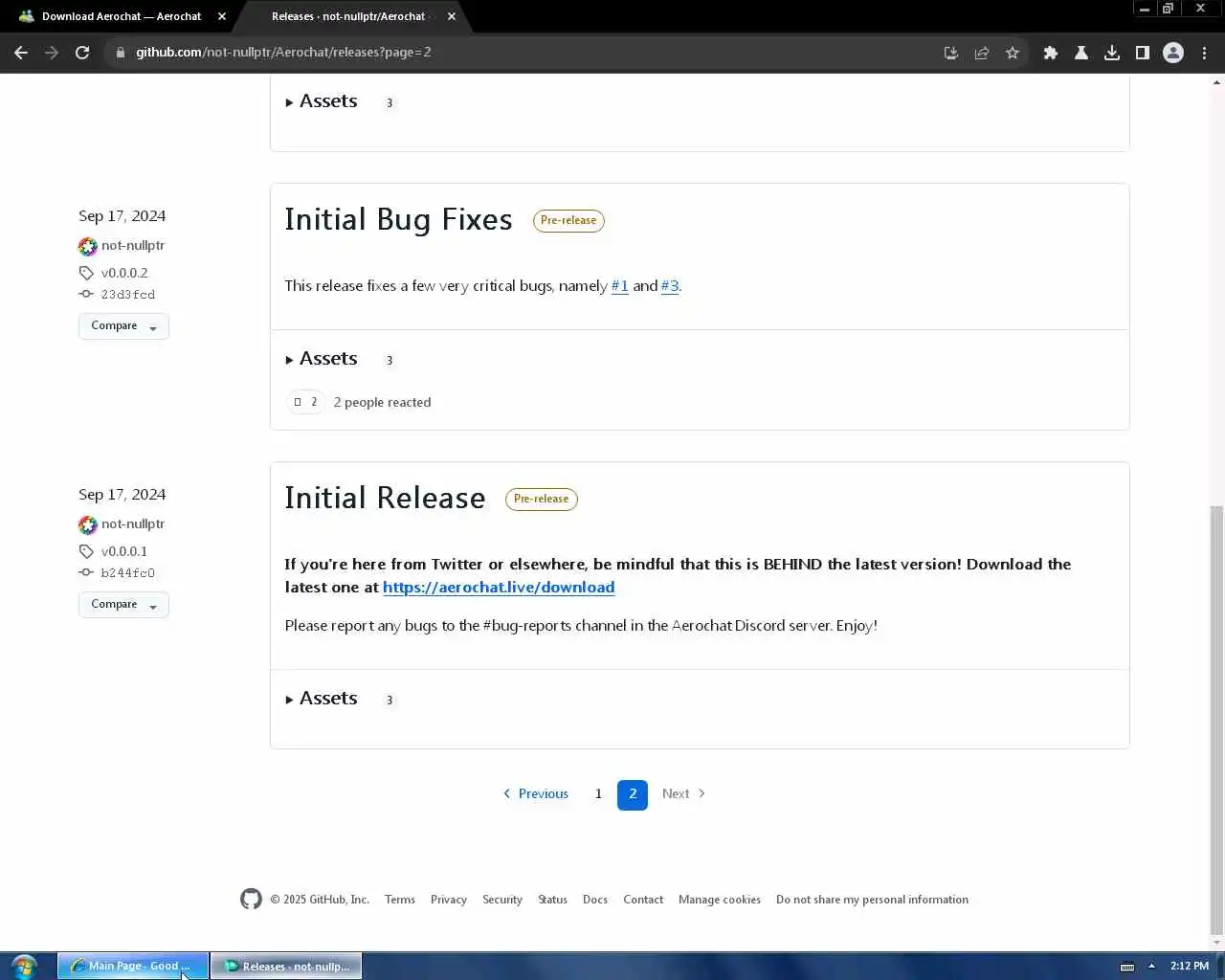Screen dimensions: 1225x980
Task: Go to Previous releases page
Action: click(536, 794)
